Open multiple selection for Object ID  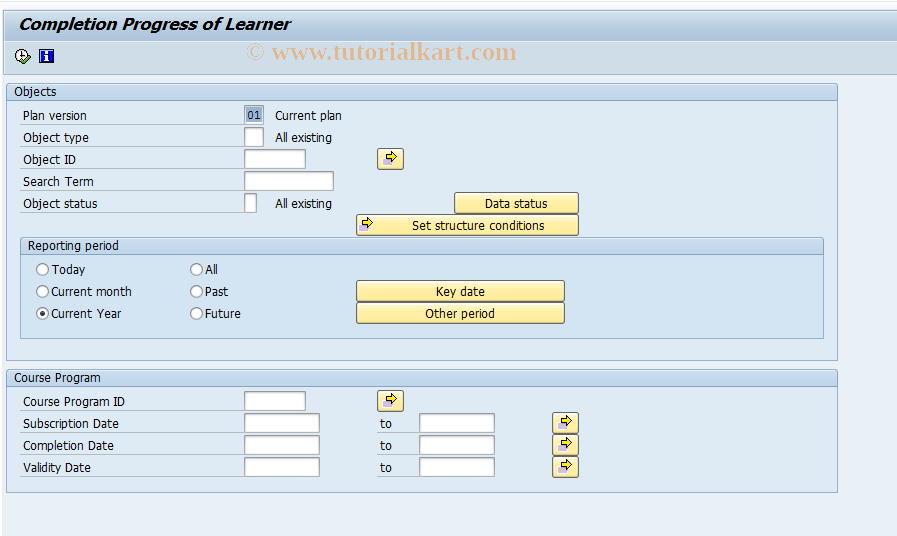(x=390, y=158)
